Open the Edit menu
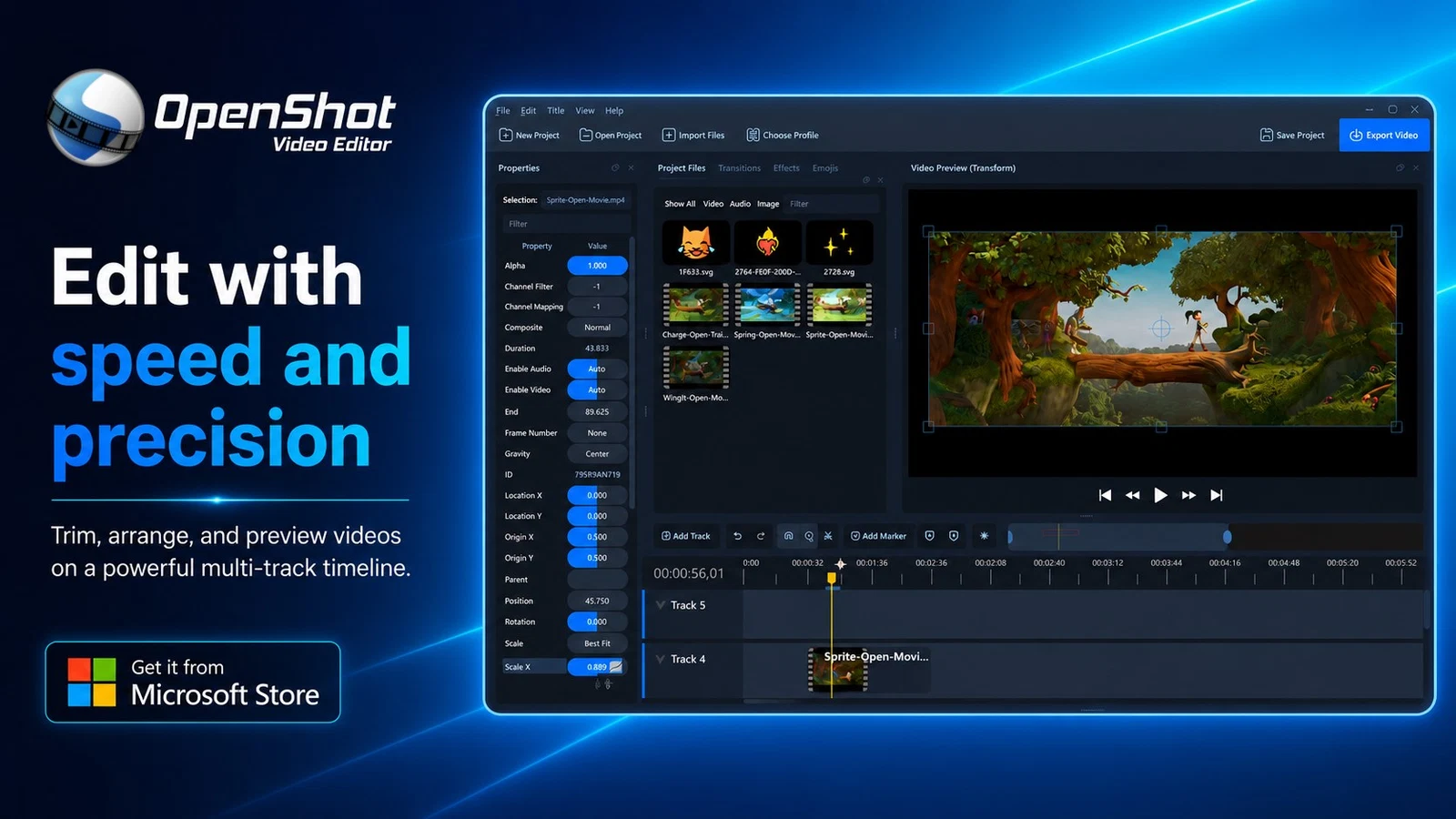The width and height of the screenshot is (1456, 819). [529, 111]
